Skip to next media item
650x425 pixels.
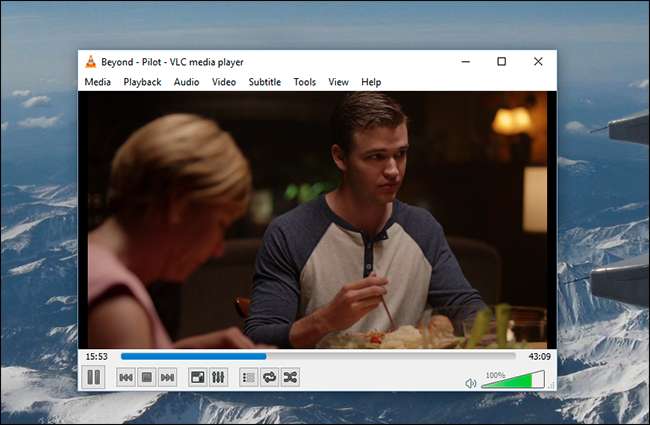click(167, 377)
